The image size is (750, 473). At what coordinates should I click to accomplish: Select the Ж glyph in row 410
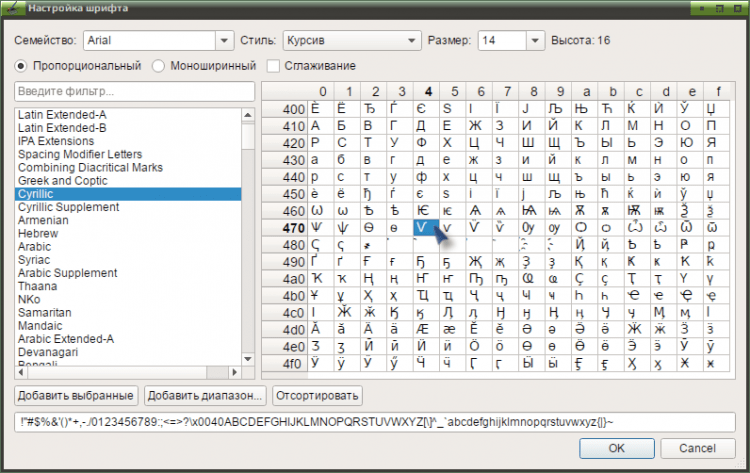(x=474, y=126)
